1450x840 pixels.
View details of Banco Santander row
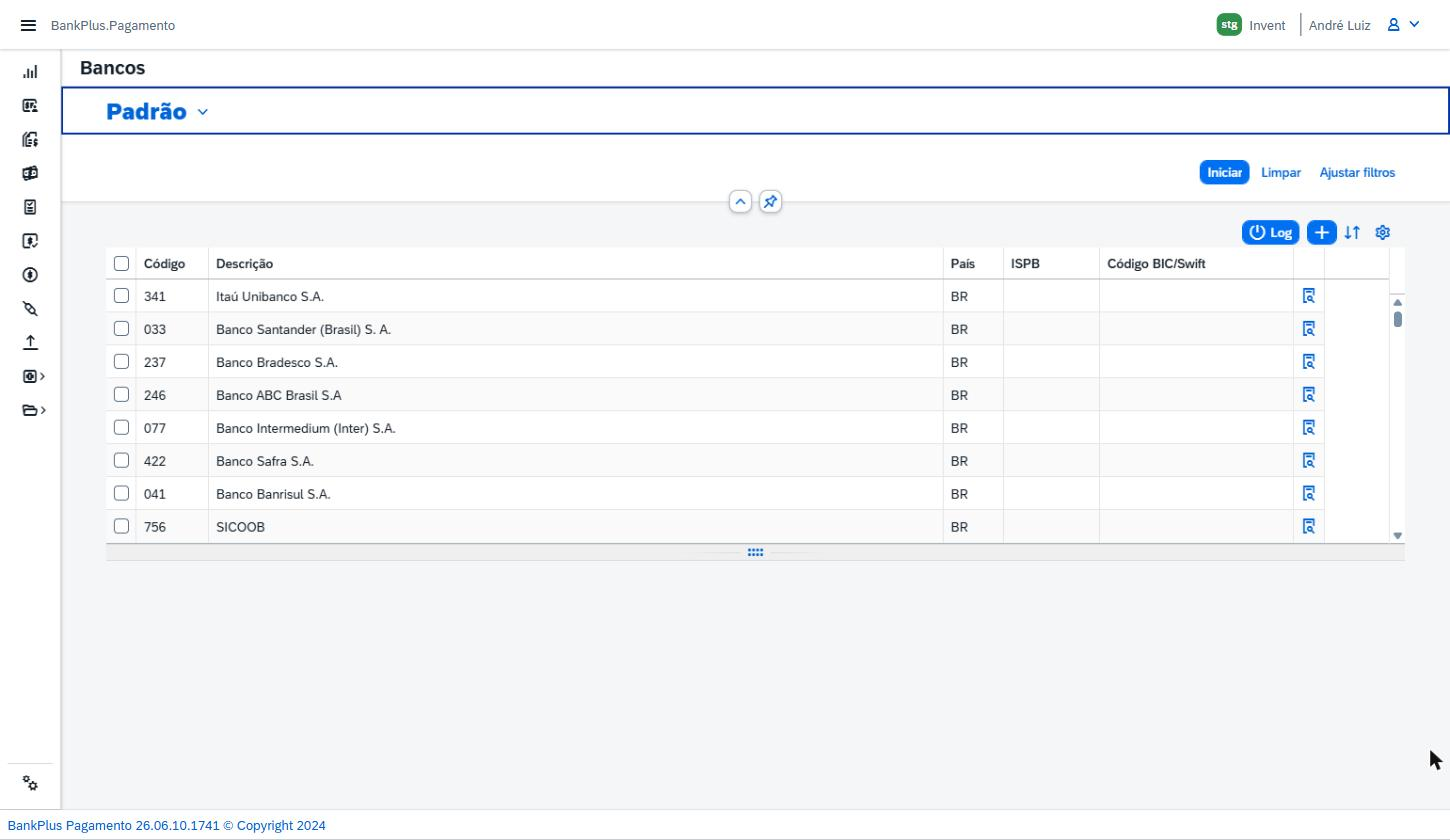coord(1308,329)
